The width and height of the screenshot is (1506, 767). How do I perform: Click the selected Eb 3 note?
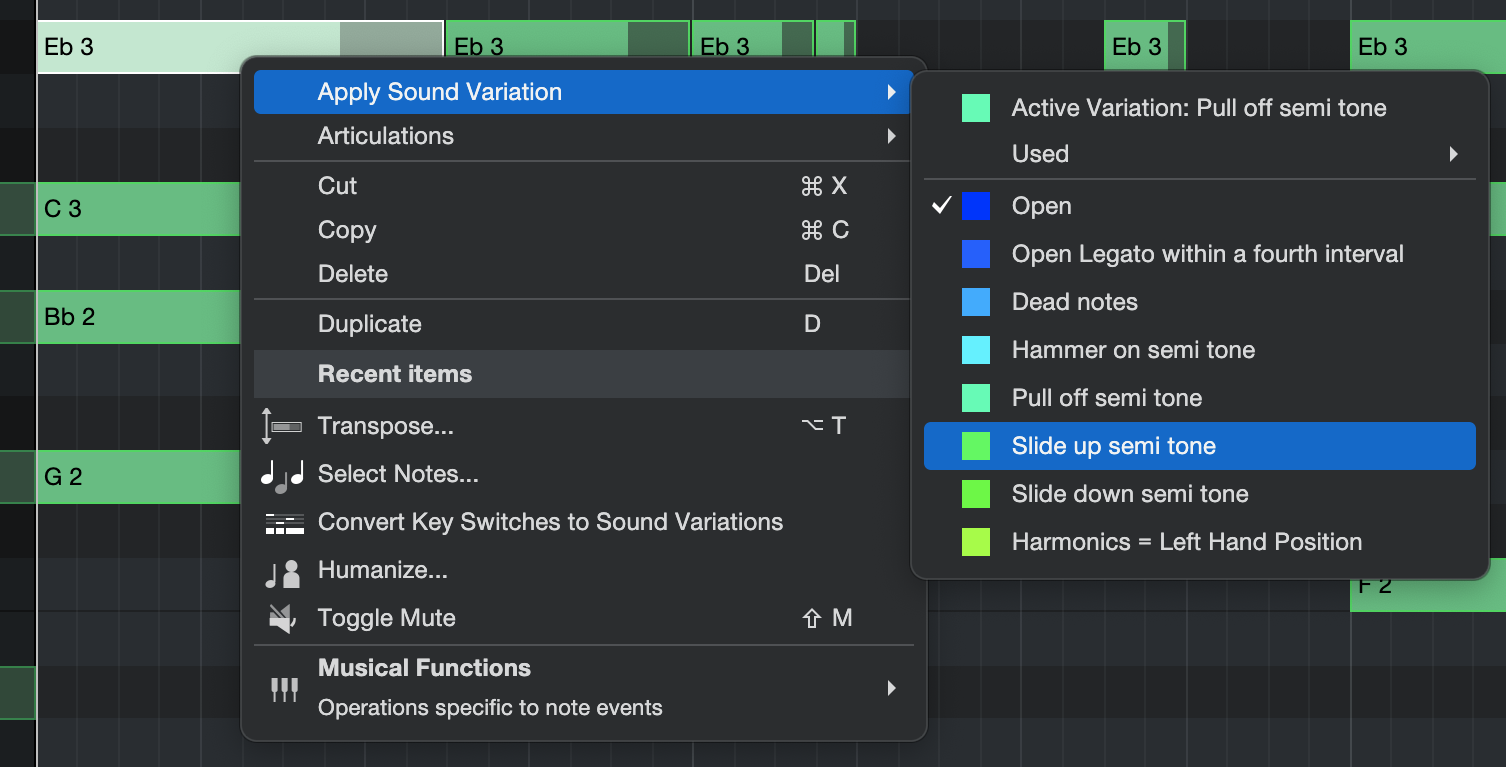240,46
